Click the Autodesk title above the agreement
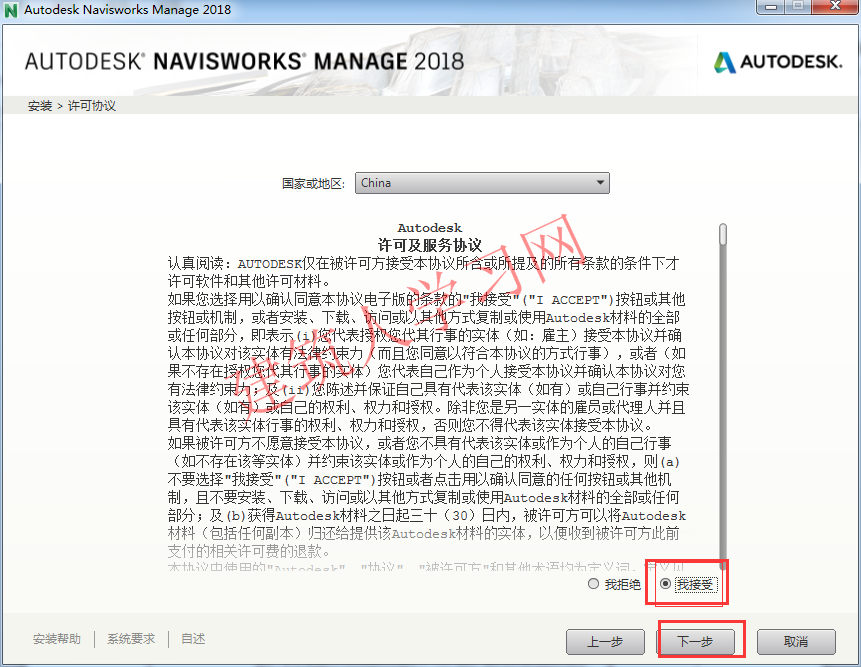 pyautogui.click(x=430, y=228)
